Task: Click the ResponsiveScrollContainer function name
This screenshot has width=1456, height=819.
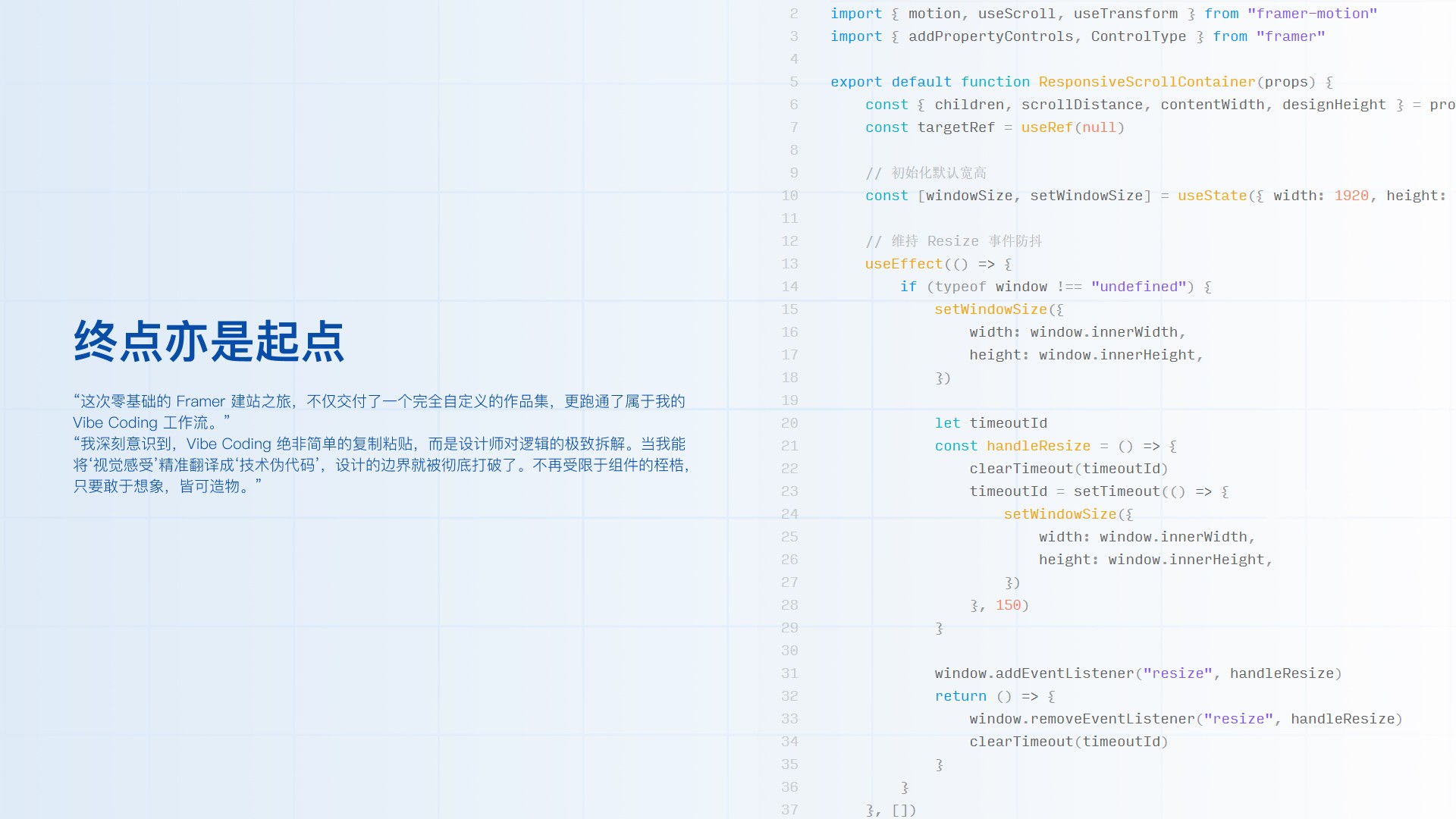Action: pyautogui.click(x=1146, y=82)
